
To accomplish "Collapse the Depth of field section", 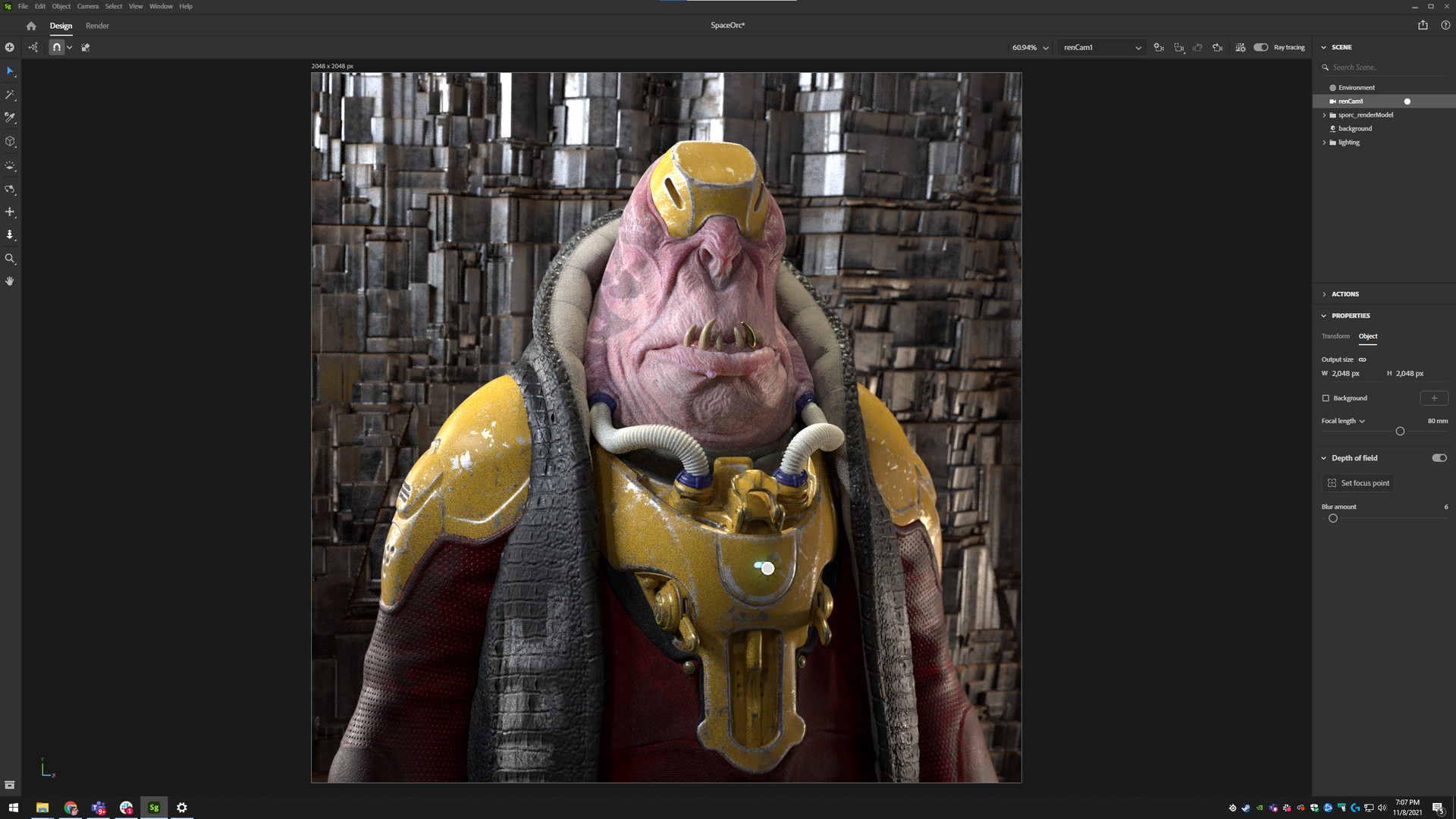I will pyautogui.click(x=1324, y=458).
